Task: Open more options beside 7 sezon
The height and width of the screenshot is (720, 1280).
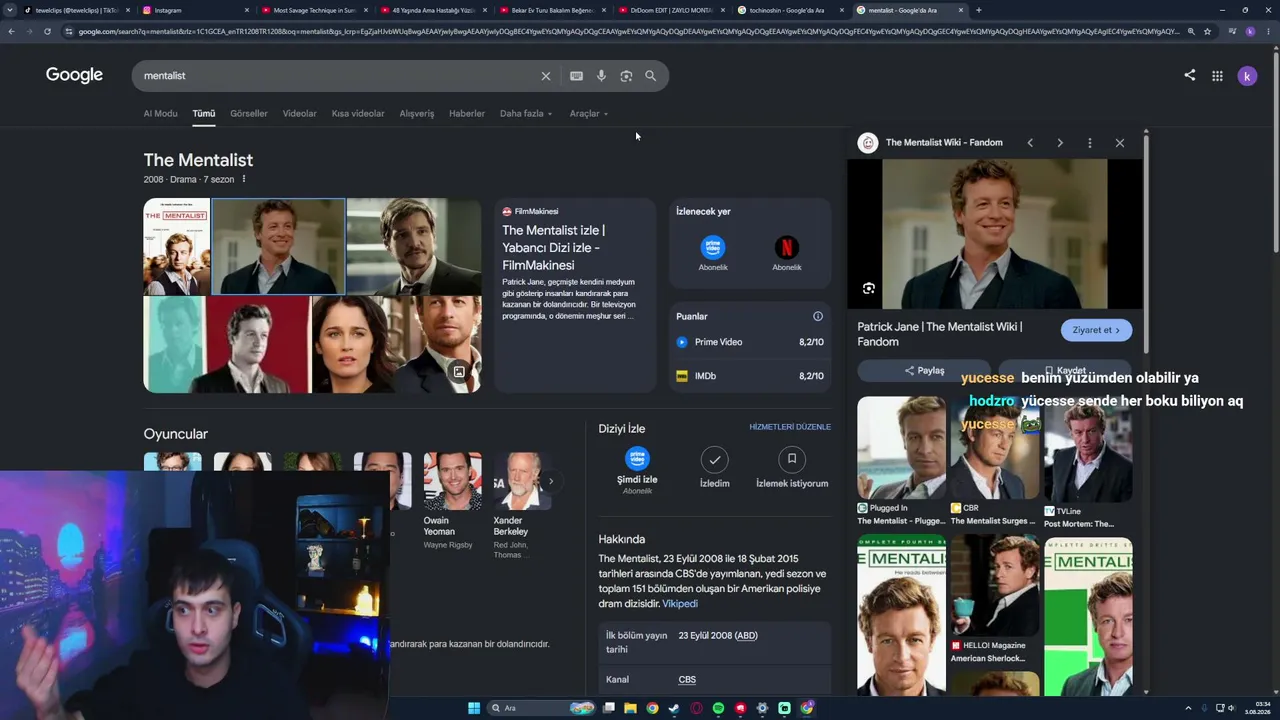Action: (x=243, y=179)
